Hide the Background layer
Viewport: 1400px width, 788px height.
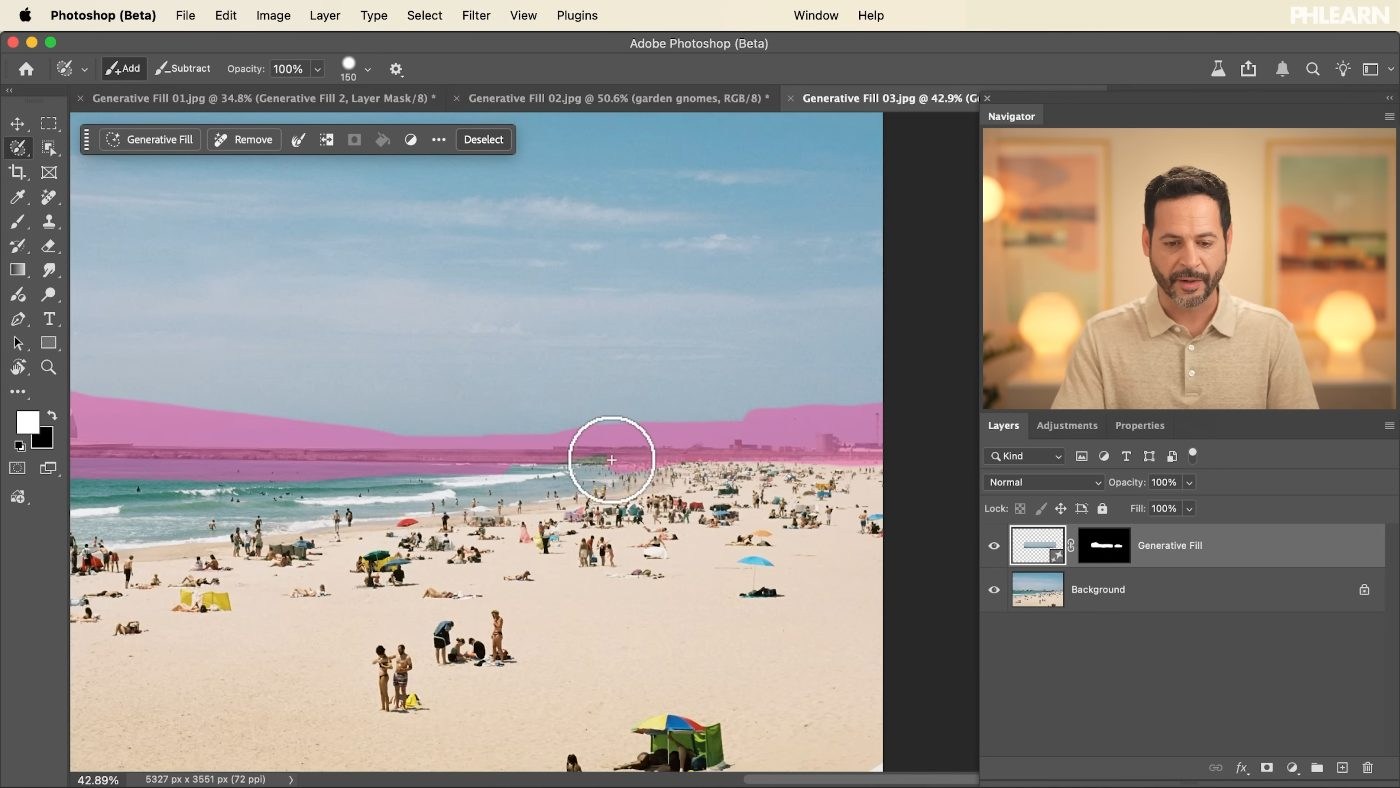pos(994,590)
